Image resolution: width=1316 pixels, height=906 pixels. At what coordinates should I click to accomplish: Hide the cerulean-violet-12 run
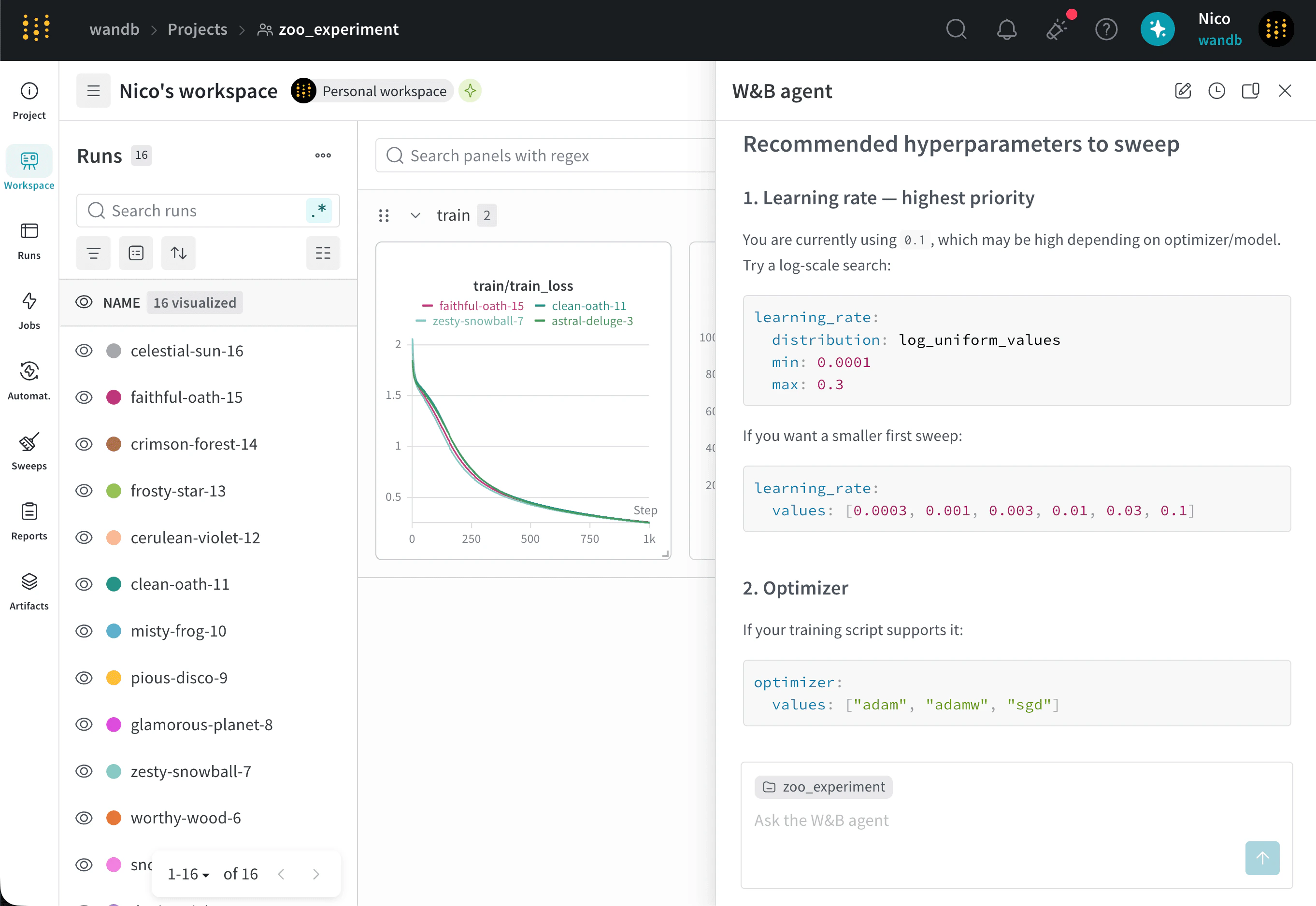point(84,538)
